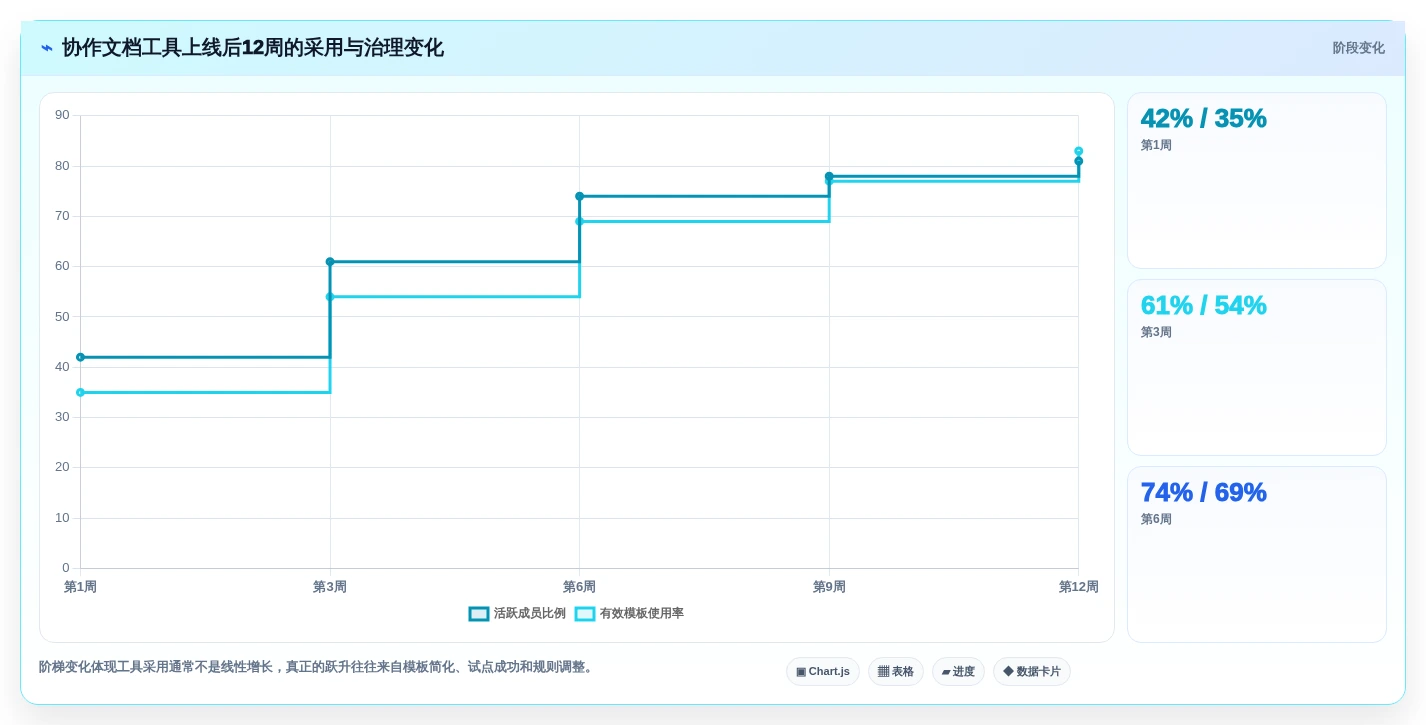Click the 数据卡片 tag
The height and width of the screenshot is (725, 1426).
point(1032,671)
